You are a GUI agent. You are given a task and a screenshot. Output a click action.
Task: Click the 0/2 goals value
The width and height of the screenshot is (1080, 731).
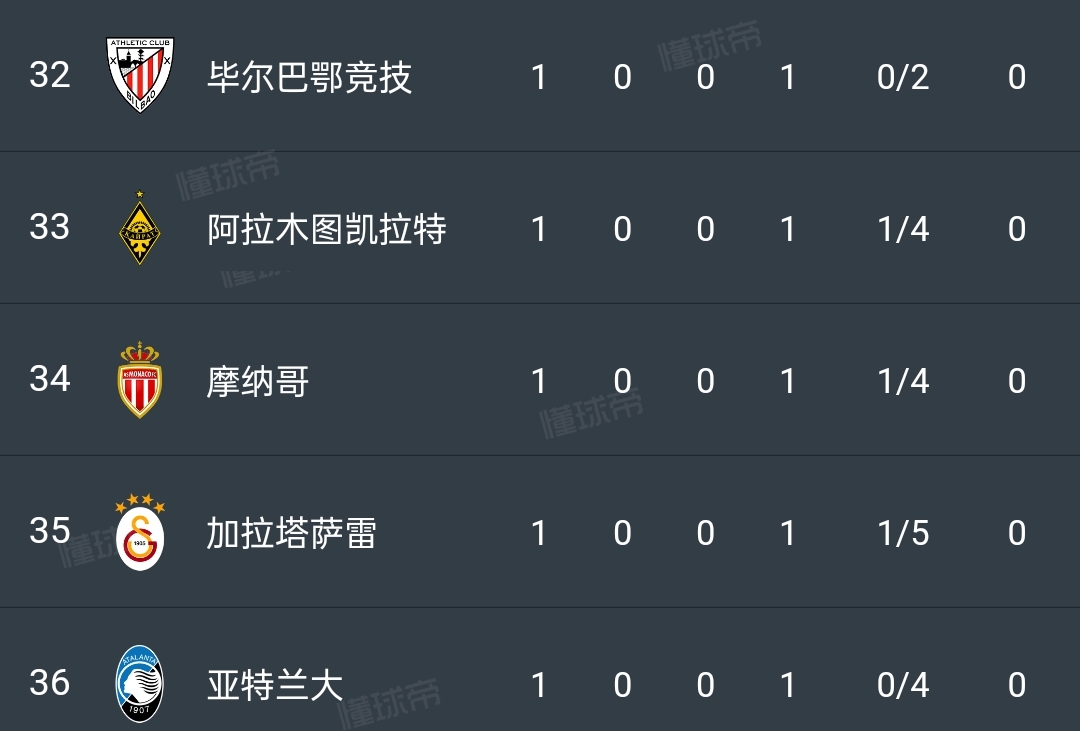pos(903,77)
